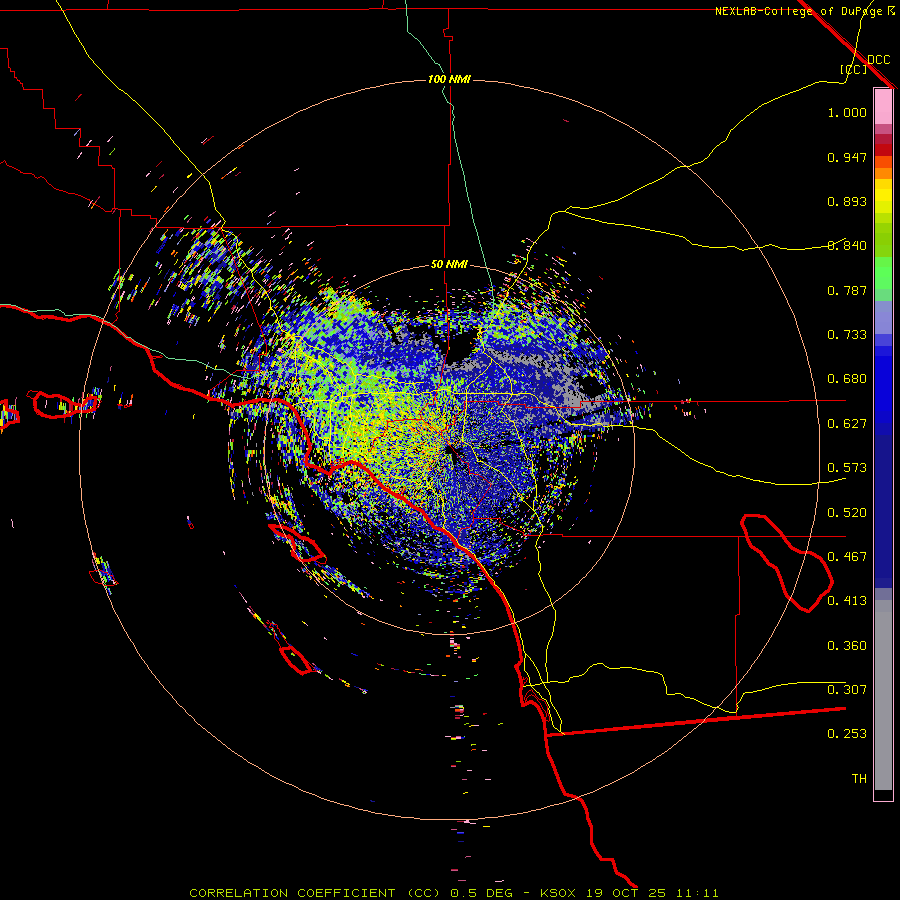Click the 0.413 scale value
The height and width of the screenshot is (900, 900).
tap(847, 601)
